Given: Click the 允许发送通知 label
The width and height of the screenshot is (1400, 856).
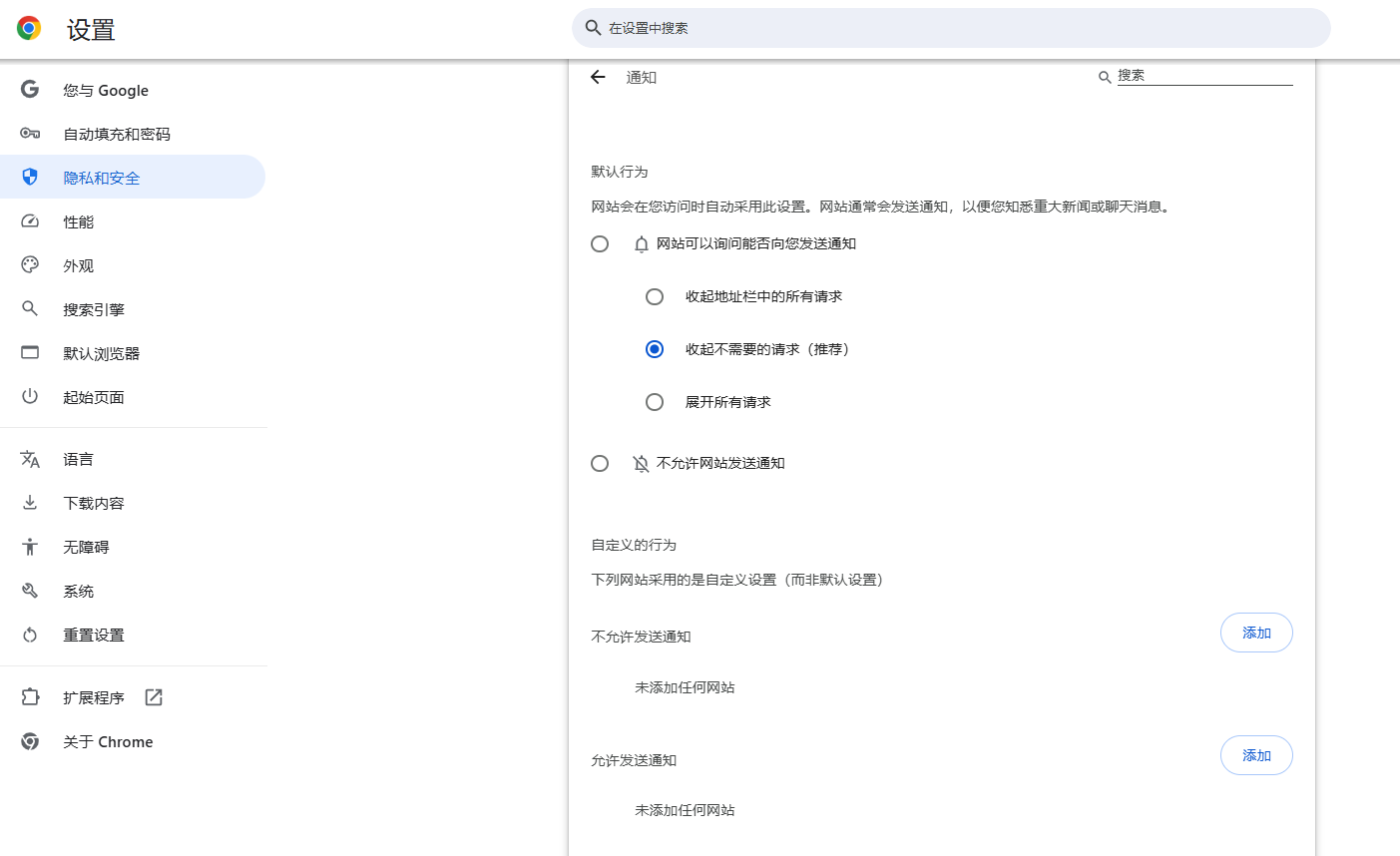Looking at the screenshot, I should click(x=634, y=760).
